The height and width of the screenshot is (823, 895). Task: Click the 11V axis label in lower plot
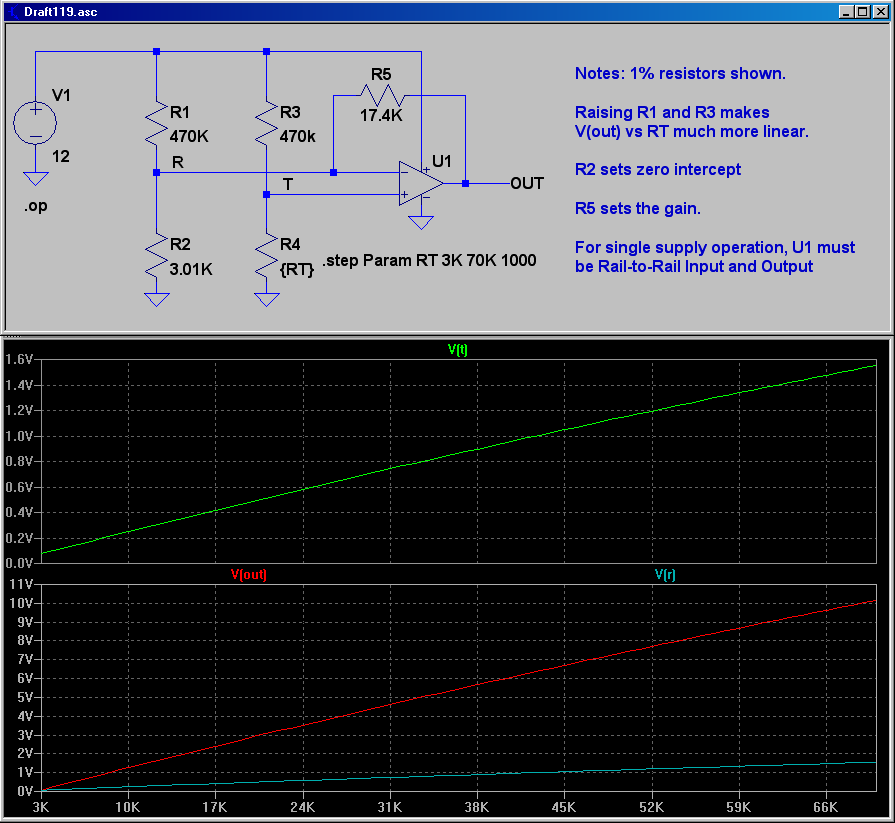click(22, 584)
